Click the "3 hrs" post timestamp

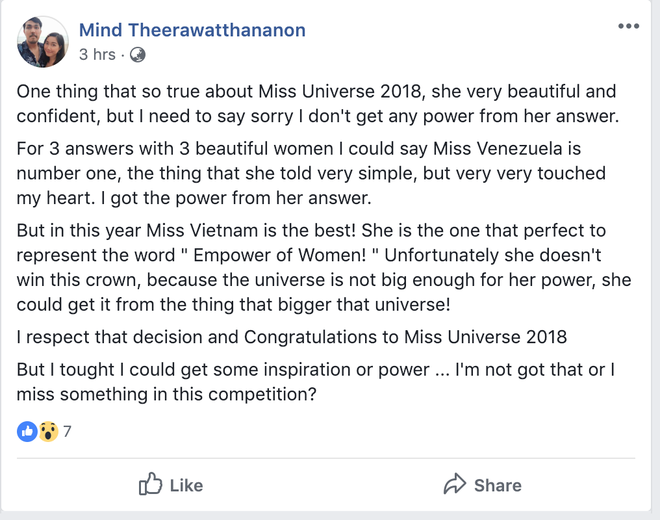pyautogui.click(x=97, y=54)
